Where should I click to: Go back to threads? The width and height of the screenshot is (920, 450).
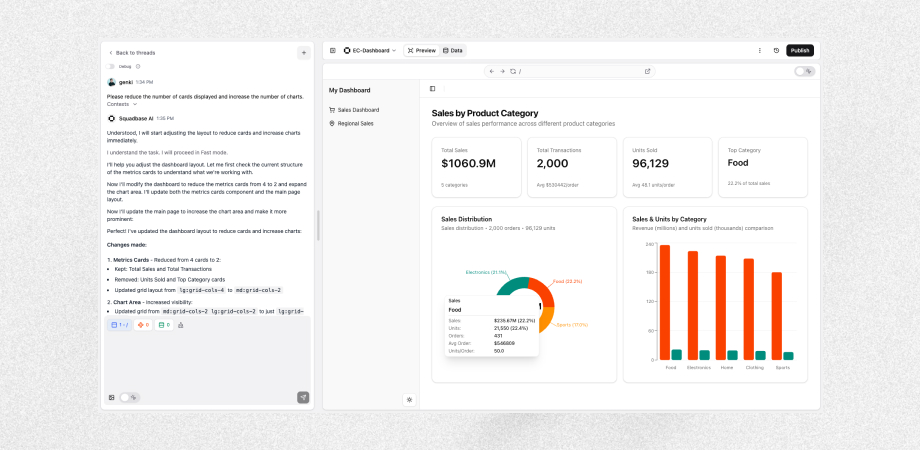click(x=132, y=53)
